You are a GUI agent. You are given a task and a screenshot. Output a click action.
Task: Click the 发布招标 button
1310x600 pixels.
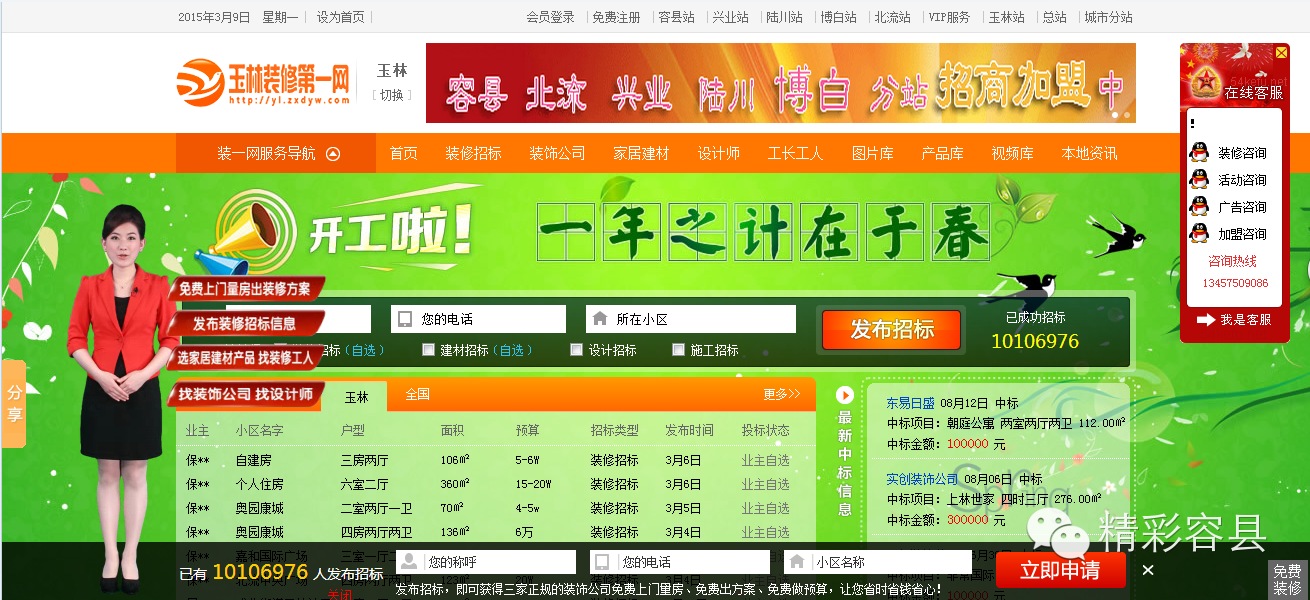point(892,330)
